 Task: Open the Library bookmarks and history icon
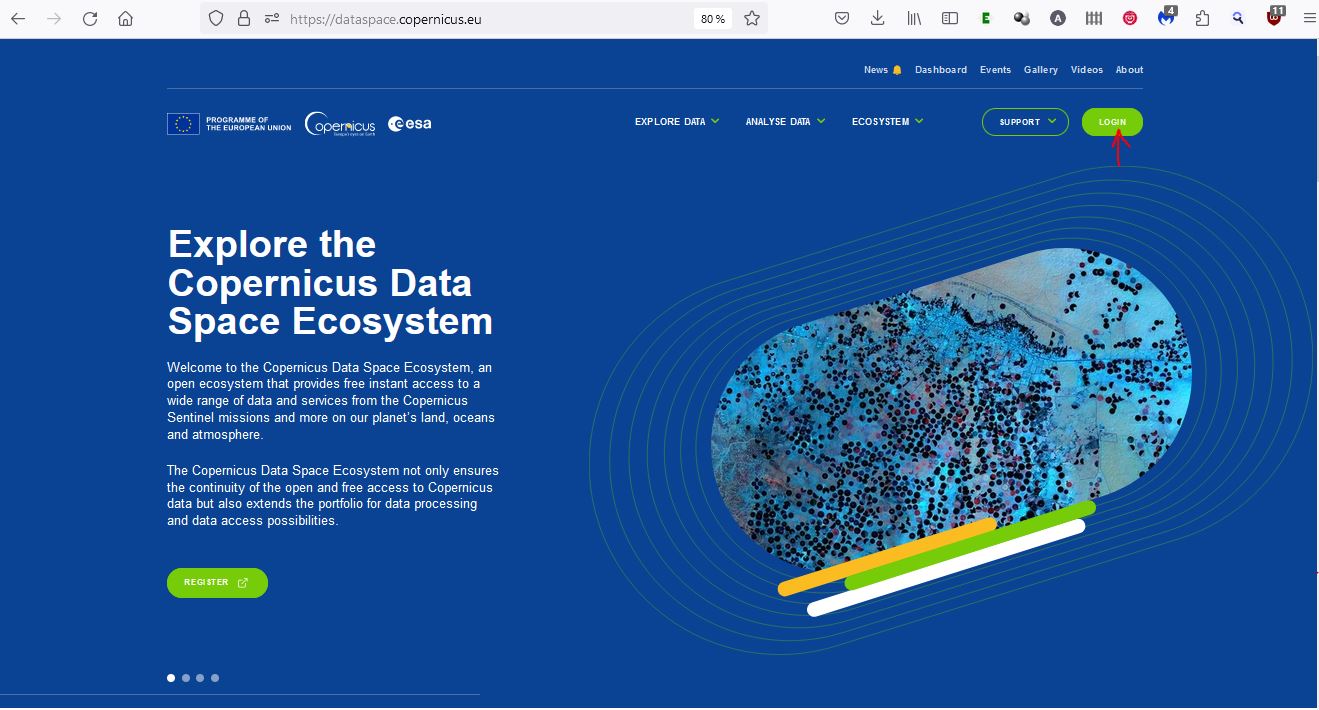pos(914,18)
